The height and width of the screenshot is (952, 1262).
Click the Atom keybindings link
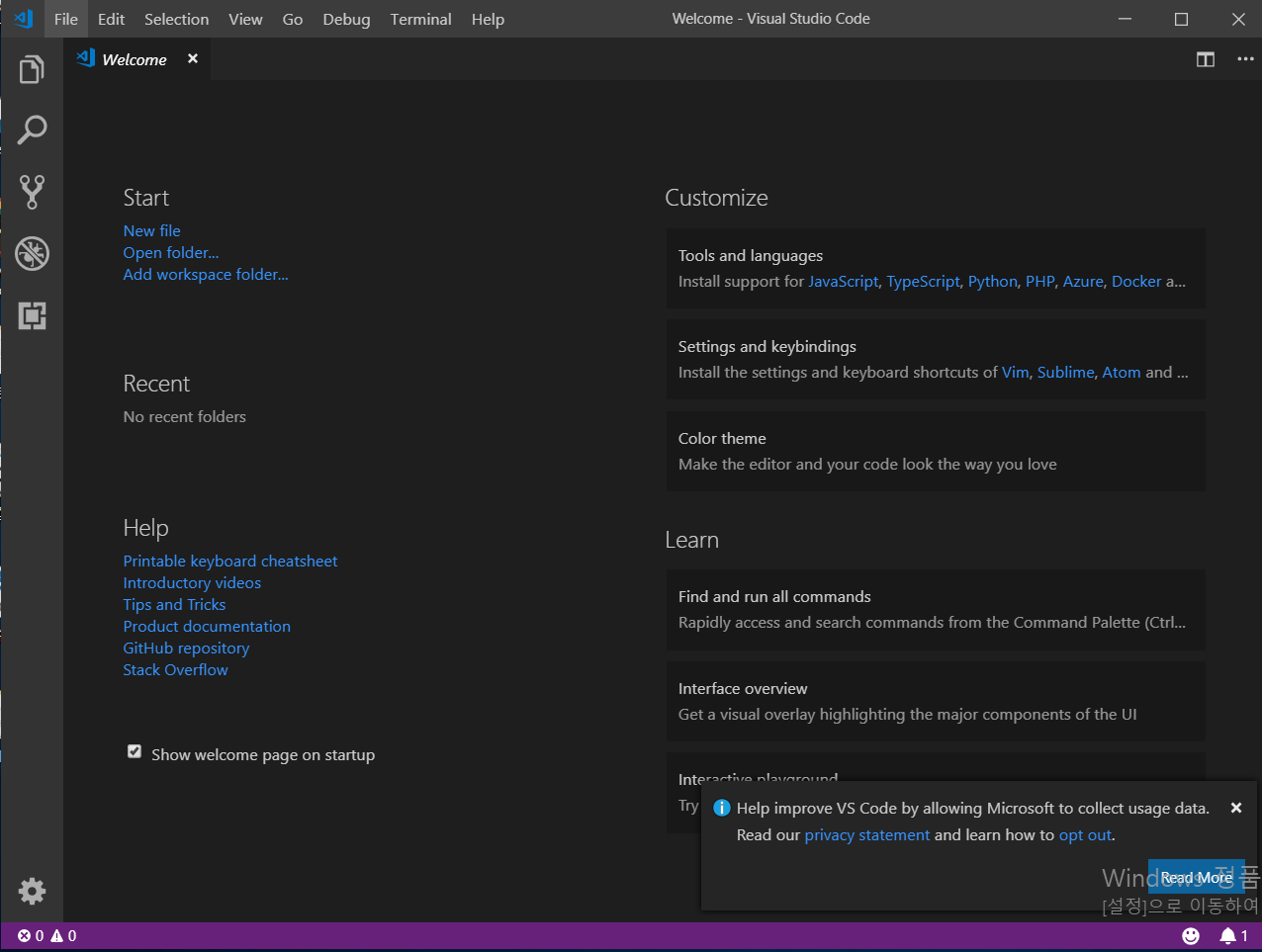tap(1122, 372)
